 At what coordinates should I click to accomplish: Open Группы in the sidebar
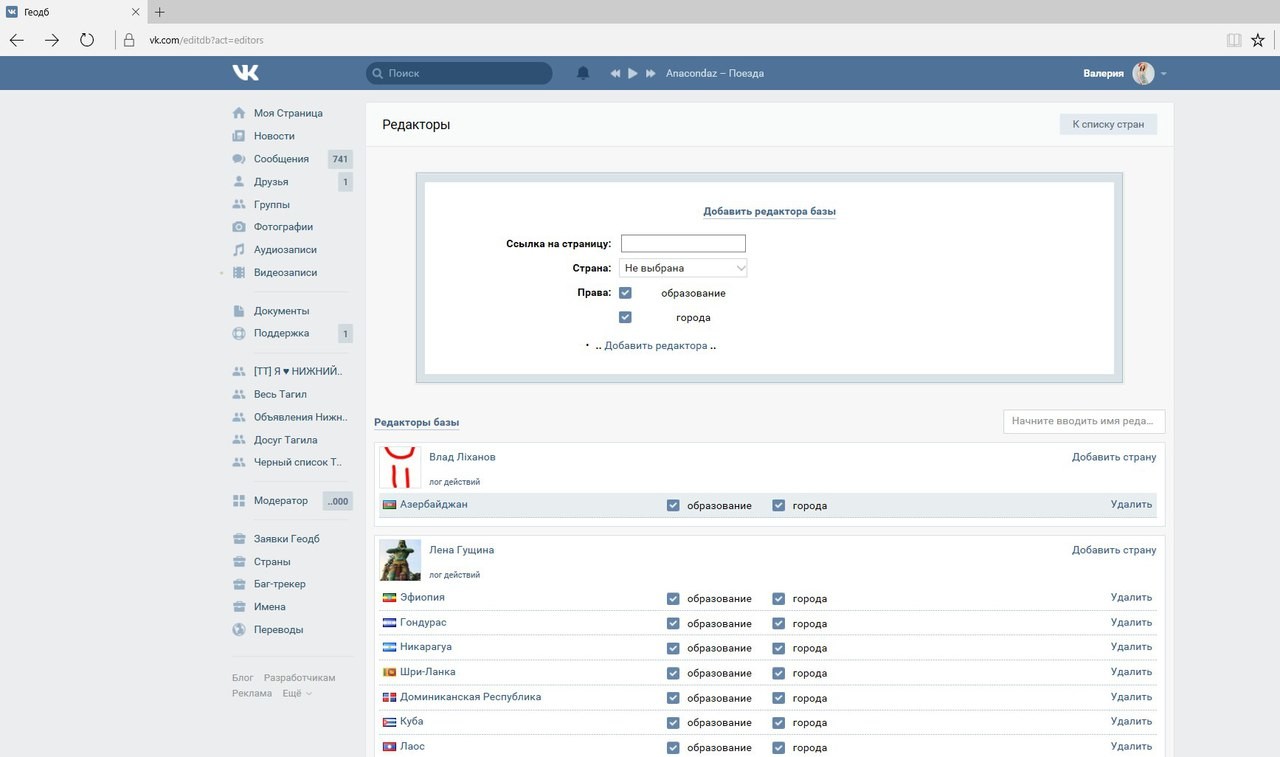(272, 204)
